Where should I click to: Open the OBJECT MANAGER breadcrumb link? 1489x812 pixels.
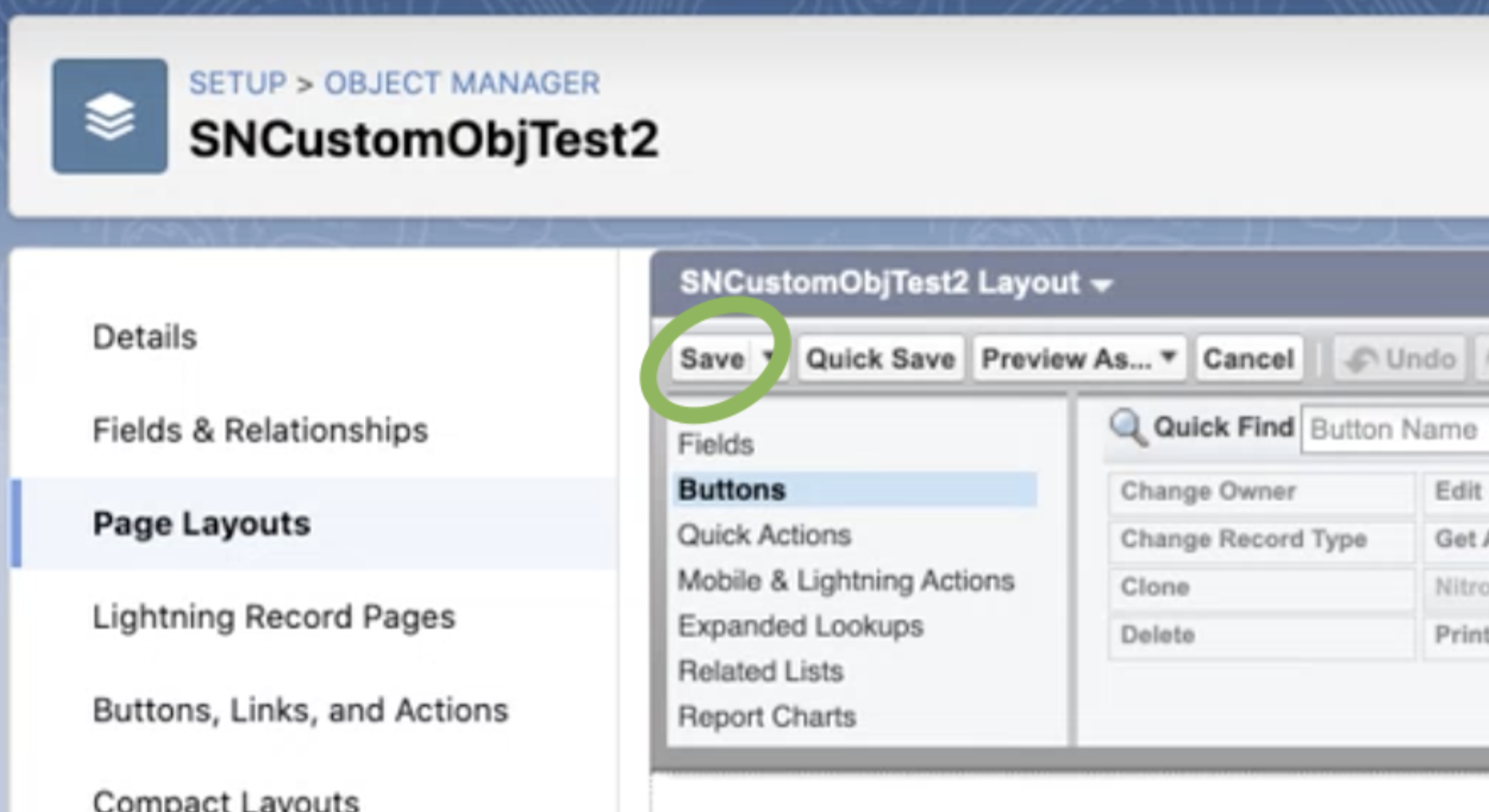(x=462, y=83)
